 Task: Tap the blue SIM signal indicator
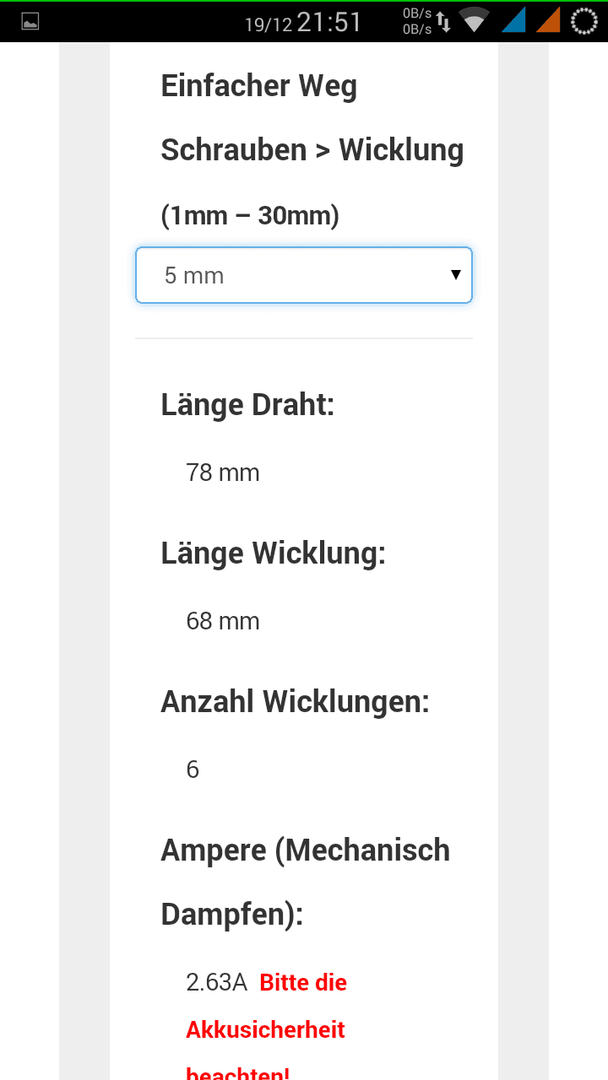point(514,21)
